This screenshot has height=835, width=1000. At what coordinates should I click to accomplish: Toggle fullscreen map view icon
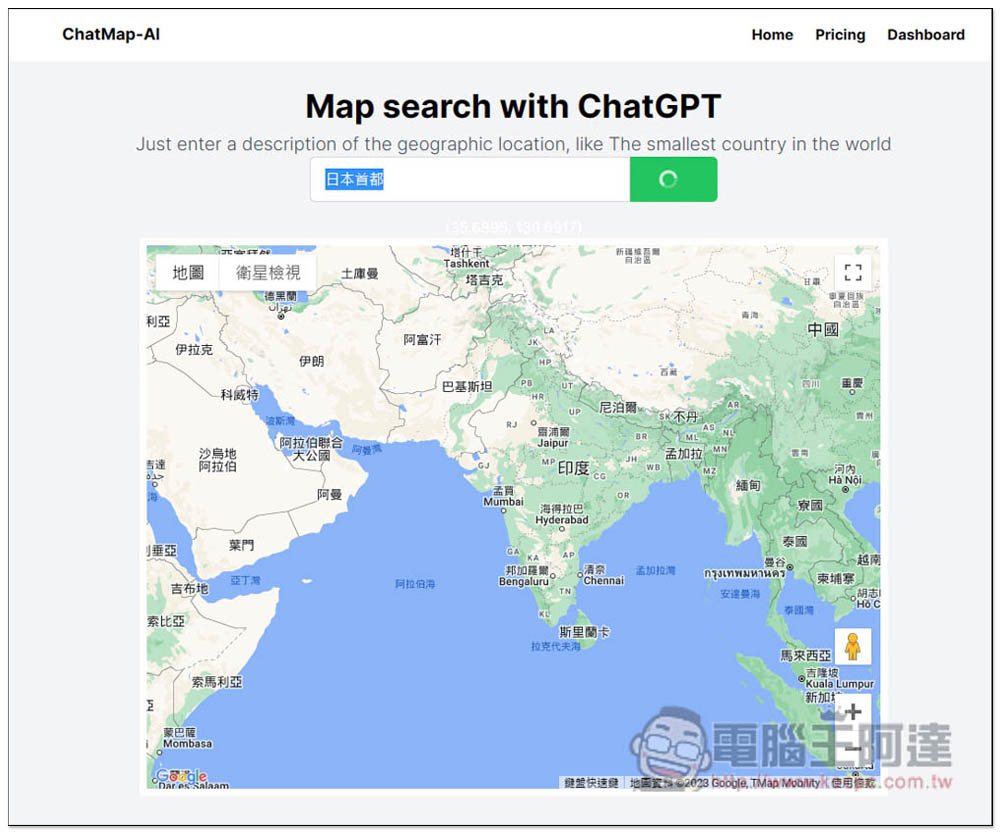[853, 273]
